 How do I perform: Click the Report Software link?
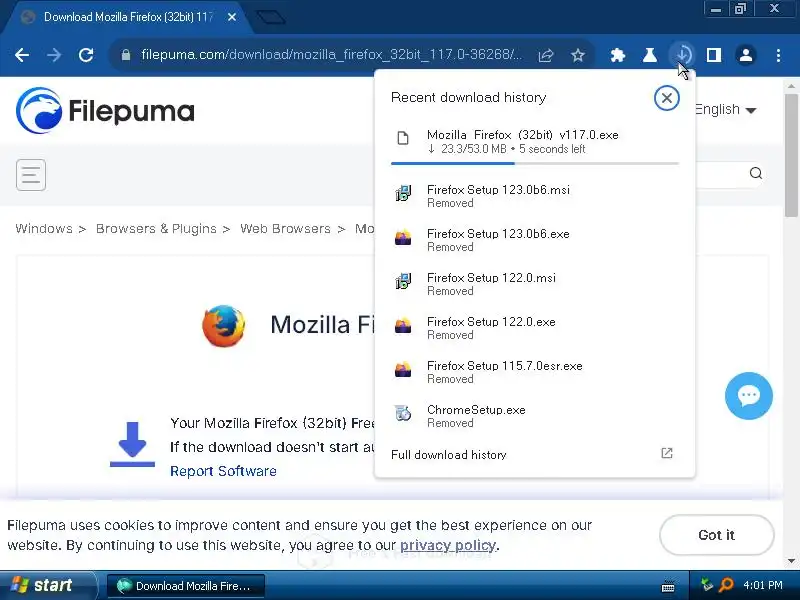coord(223,471)
